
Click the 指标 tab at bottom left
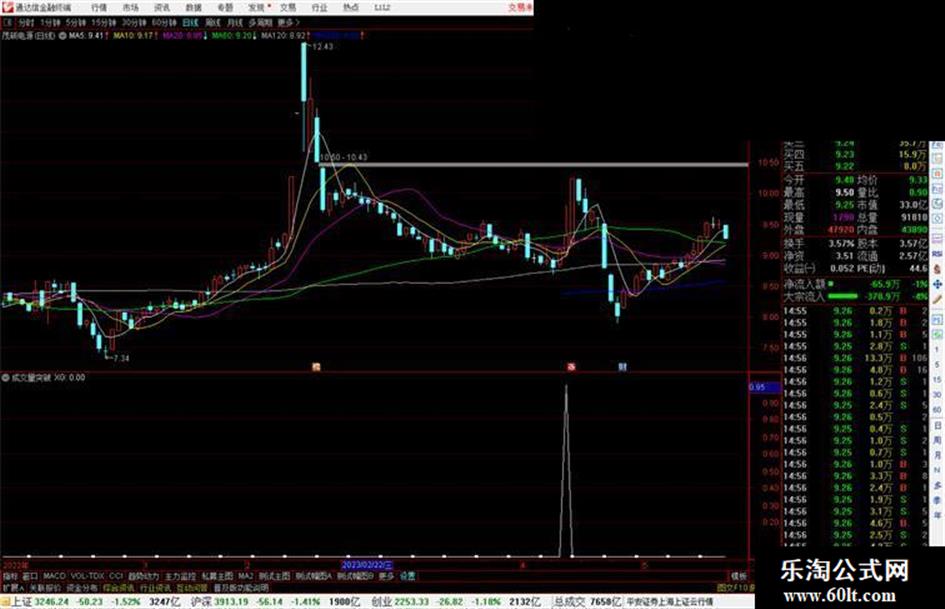coord(10,576)
